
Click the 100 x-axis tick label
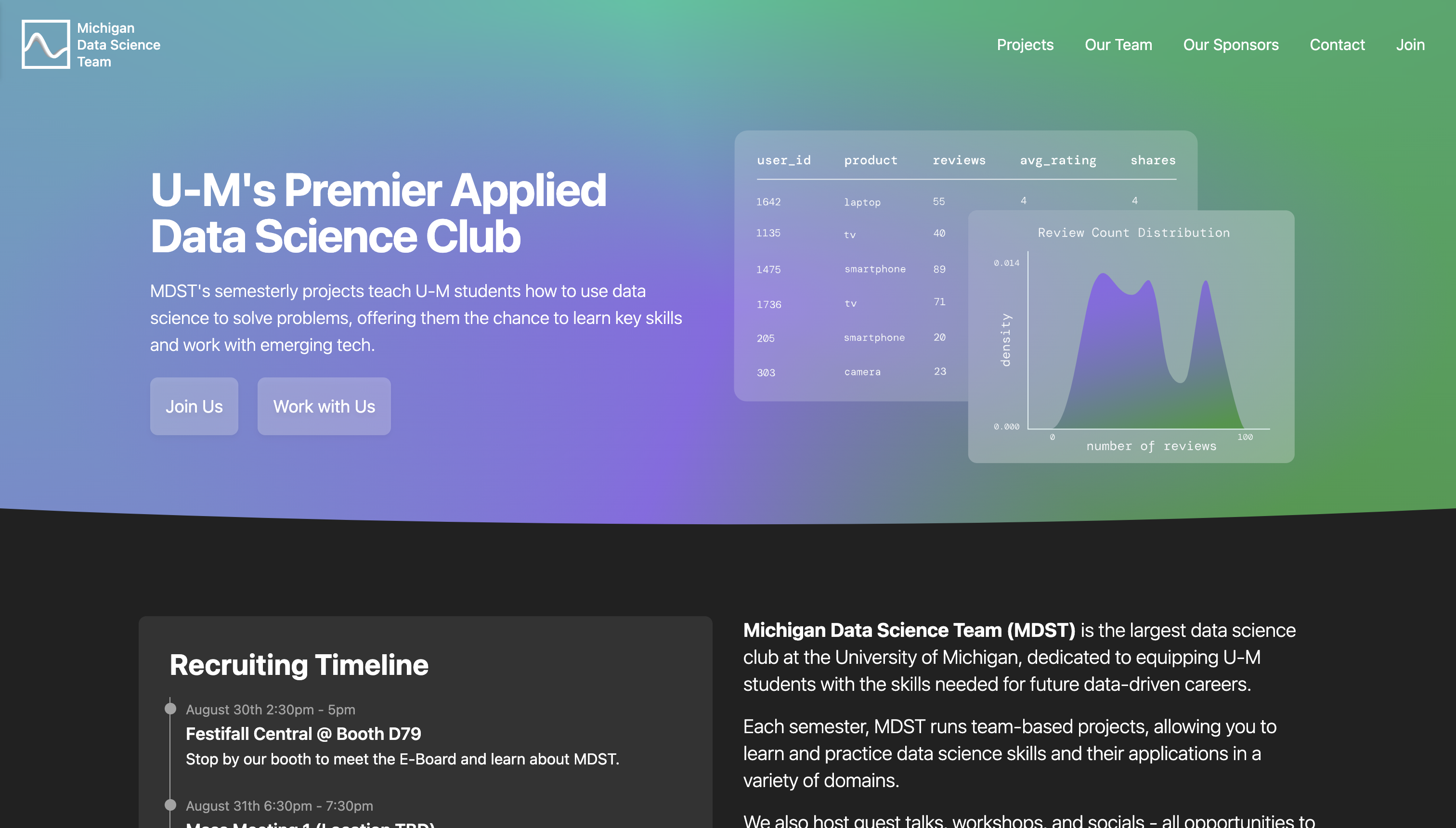1245,437
